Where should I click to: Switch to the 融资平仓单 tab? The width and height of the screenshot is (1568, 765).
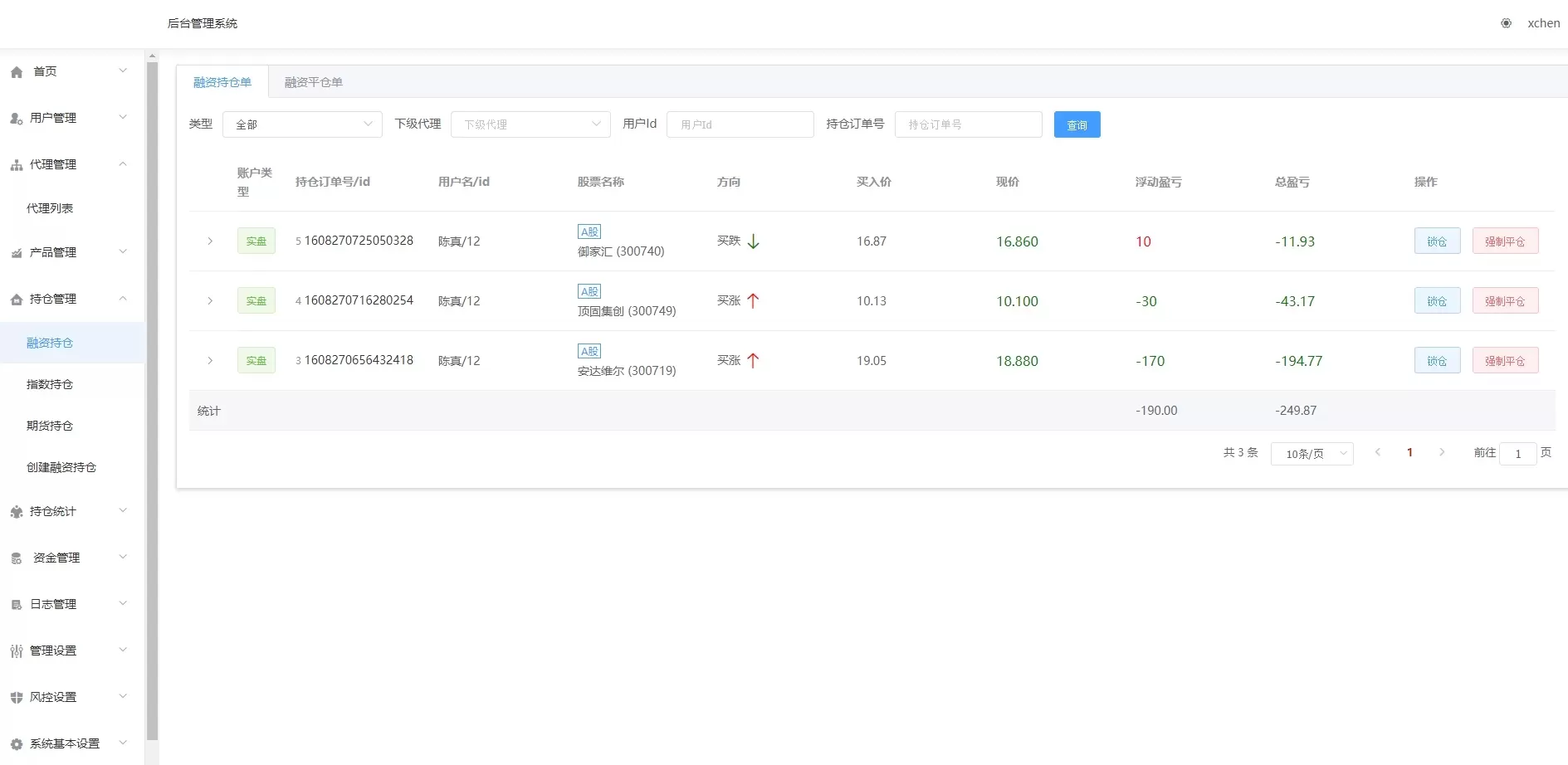[x=313, y=82]
